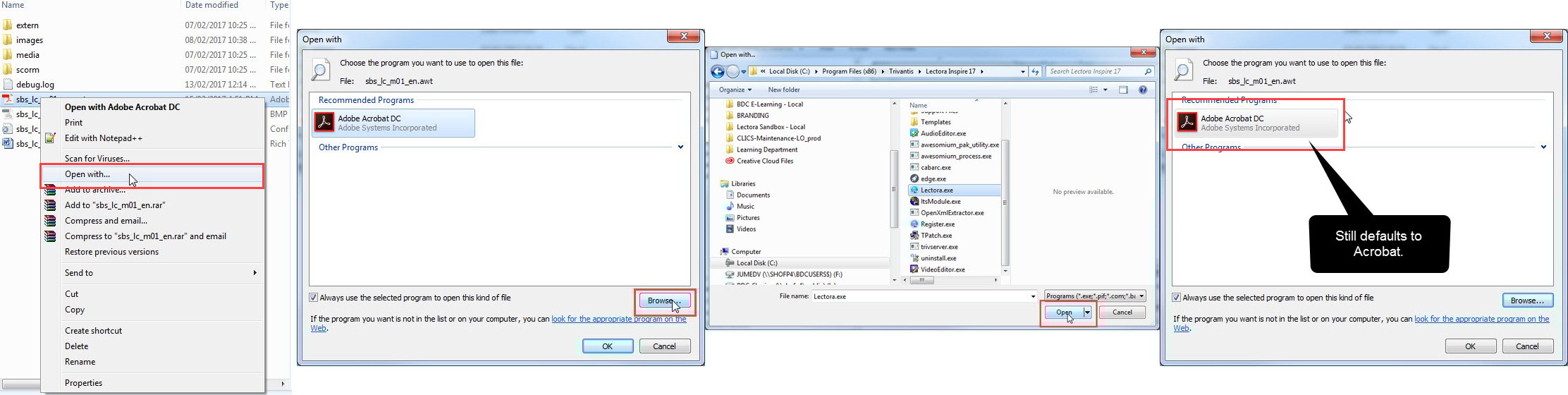Select Local Disk (C:) in sidebar
The image size is (1568, 395).
point(757,262)
